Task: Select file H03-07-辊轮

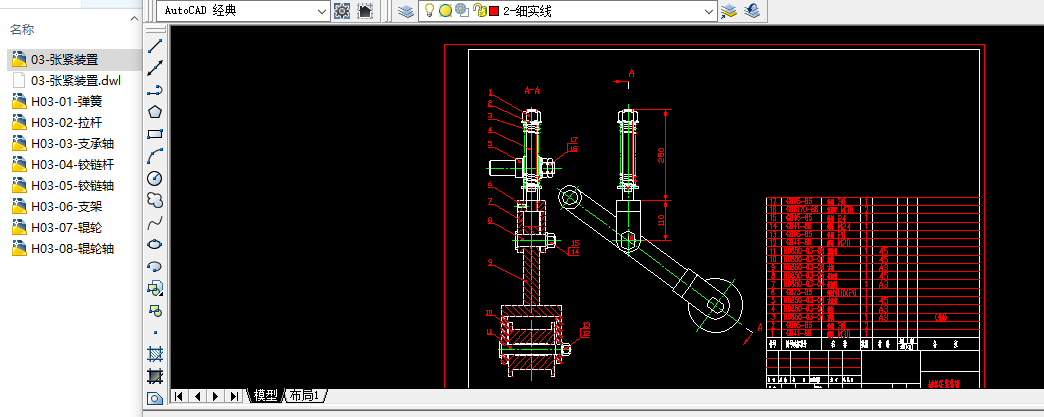Action: (x=67, y=228)
